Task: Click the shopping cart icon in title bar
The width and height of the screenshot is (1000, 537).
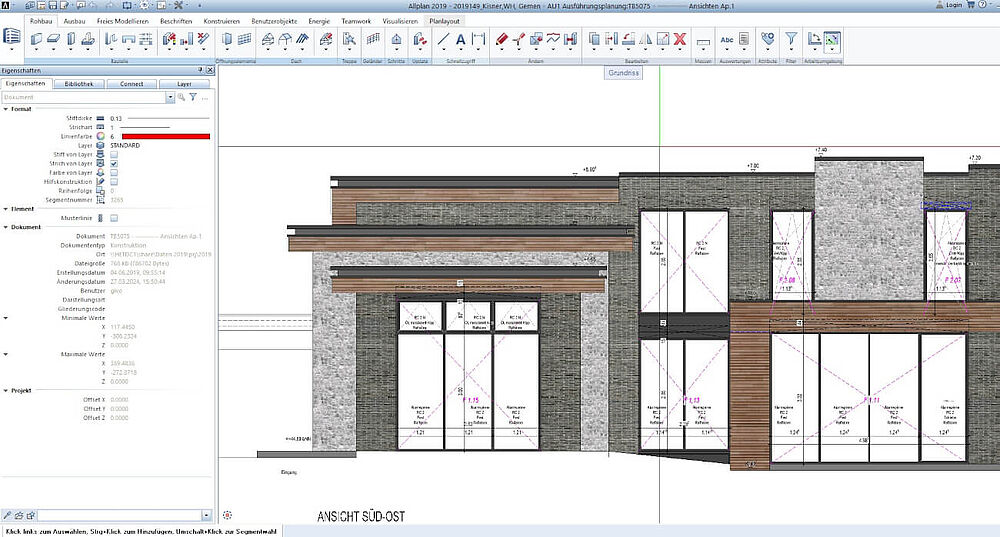Action: tap(971, 4)
